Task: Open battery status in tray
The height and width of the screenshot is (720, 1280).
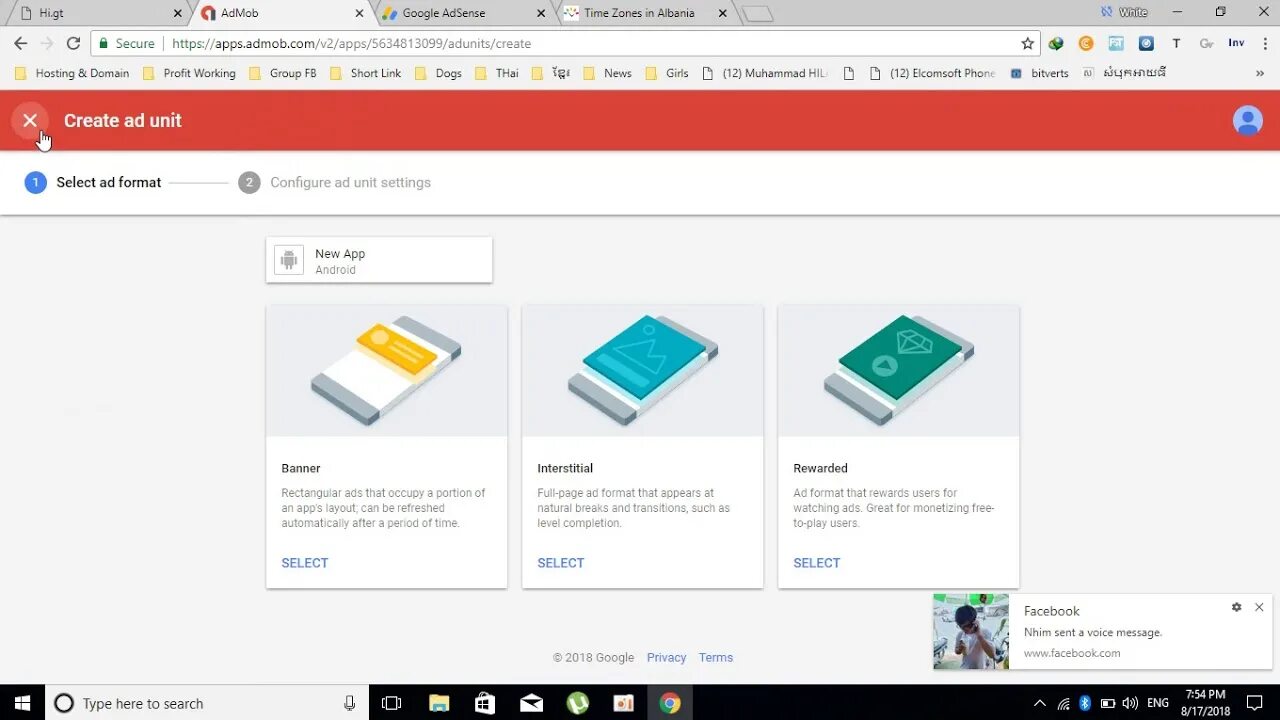Action: 1108,703
